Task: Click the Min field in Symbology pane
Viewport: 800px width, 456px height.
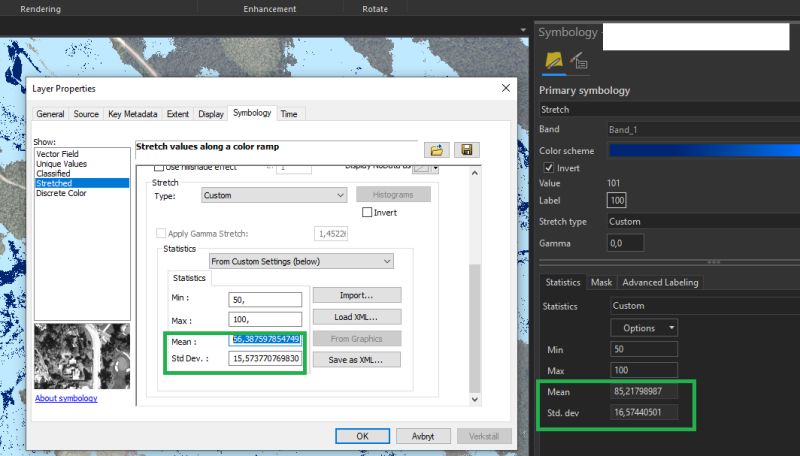Action: tap(644, 349)
